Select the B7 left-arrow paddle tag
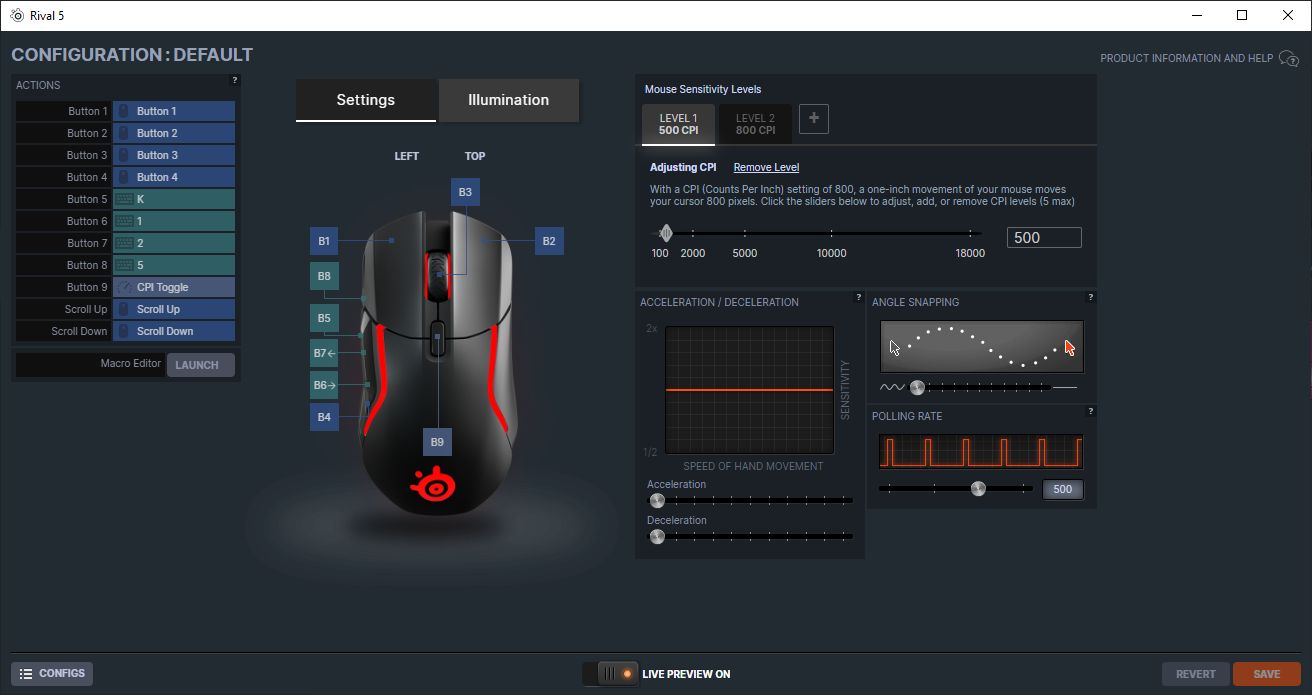This screenshot has width=1312, height=695. (324, 353)
